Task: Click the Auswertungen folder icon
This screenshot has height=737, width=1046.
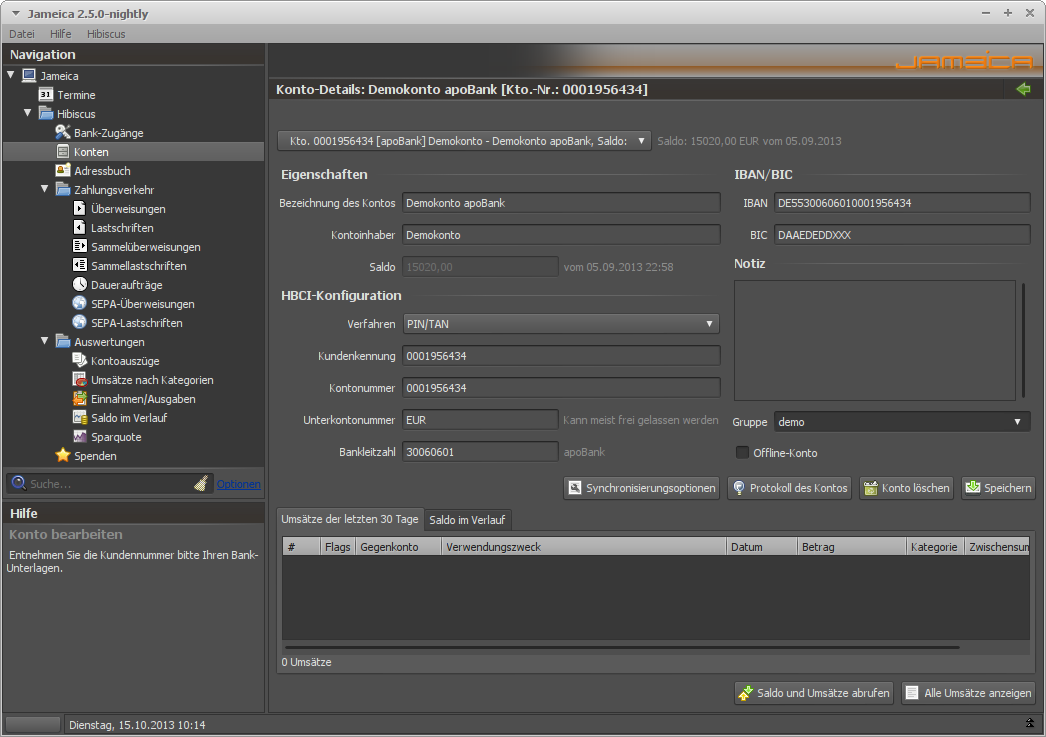Action: tap(63, 341)
